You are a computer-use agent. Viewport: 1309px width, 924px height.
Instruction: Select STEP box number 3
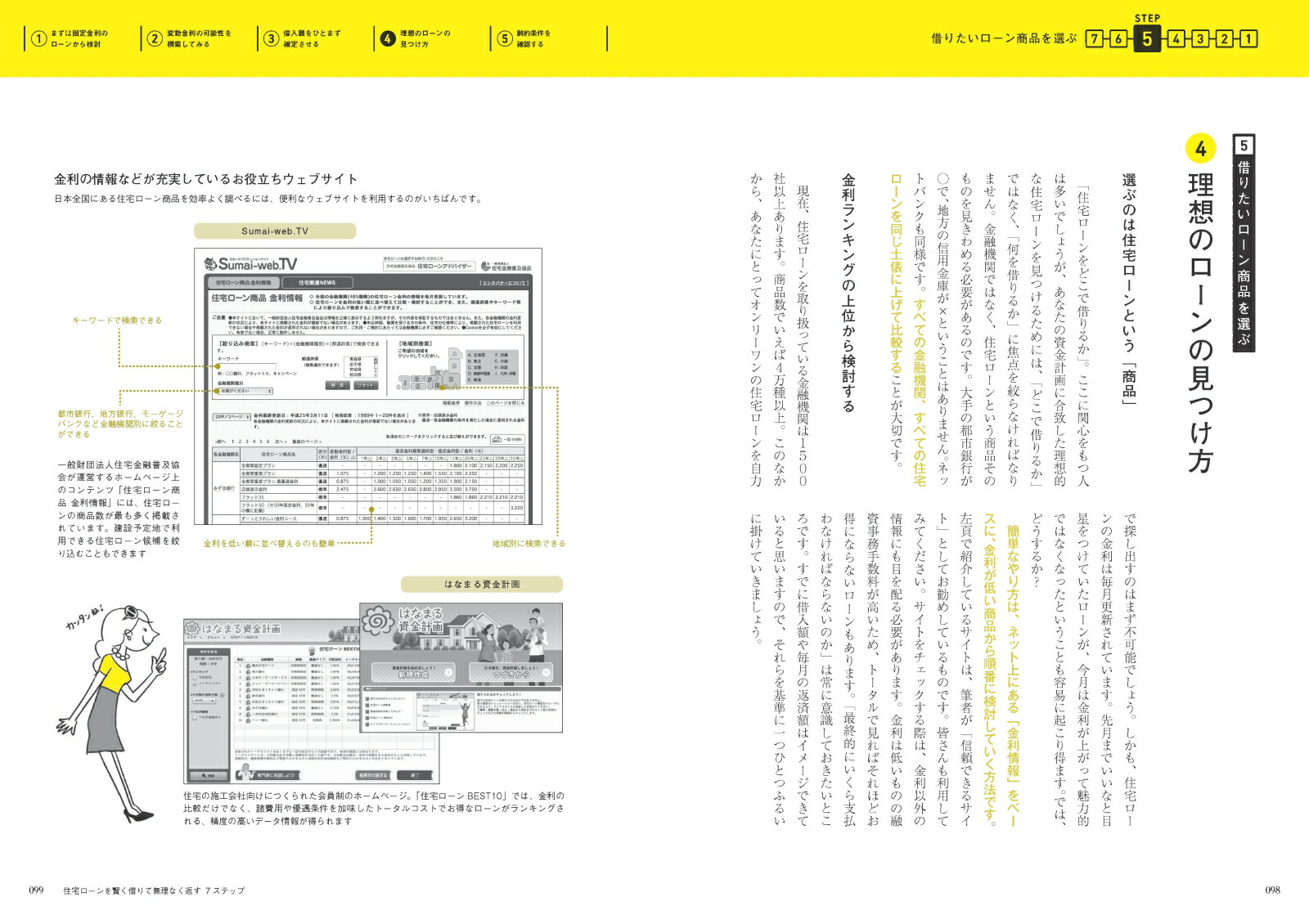point(1199,38)
